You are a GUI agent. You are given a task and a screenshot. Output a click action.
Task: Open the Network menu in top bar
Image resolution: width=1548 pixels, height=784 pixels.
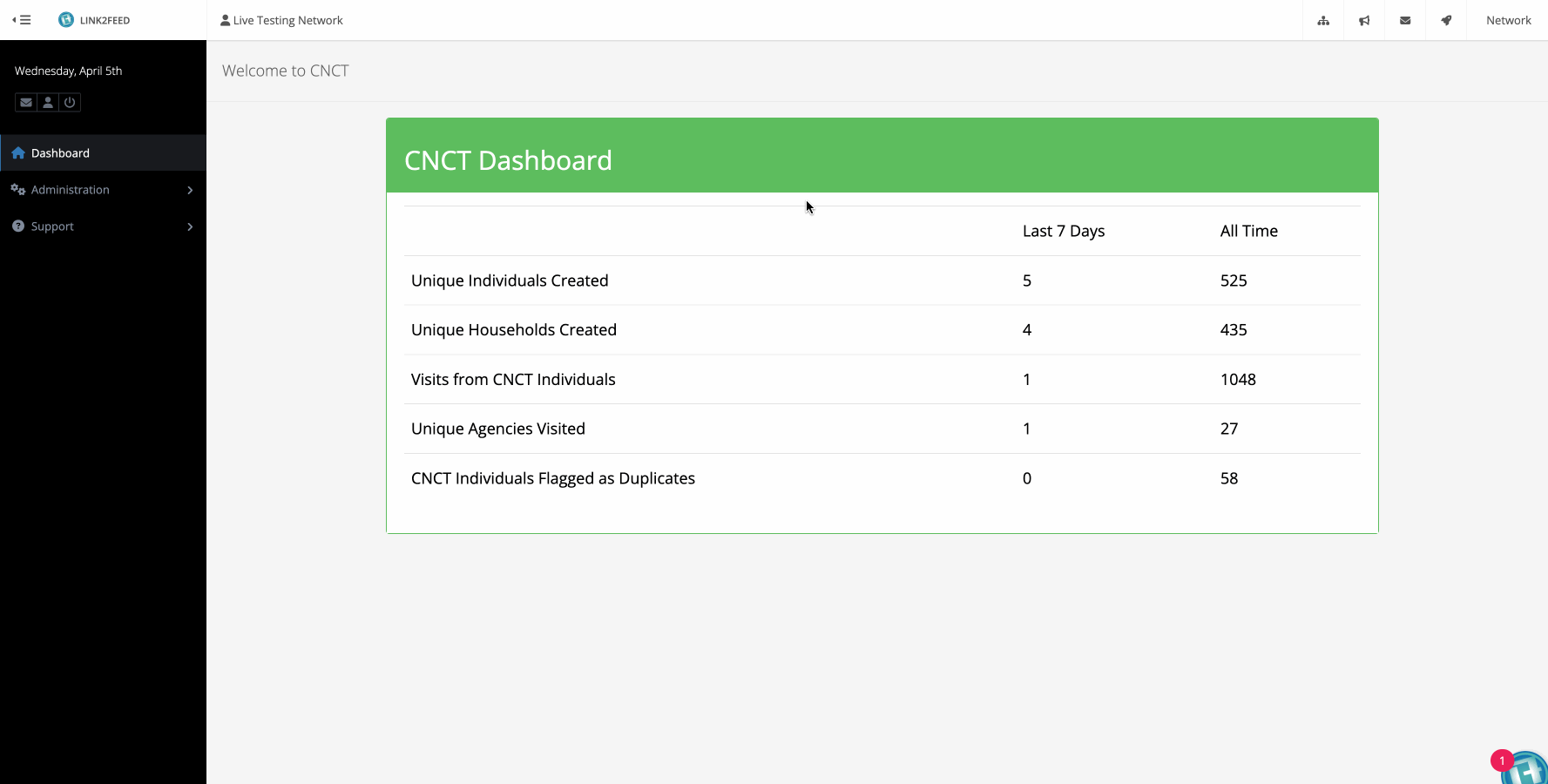tap(1508, 20)
